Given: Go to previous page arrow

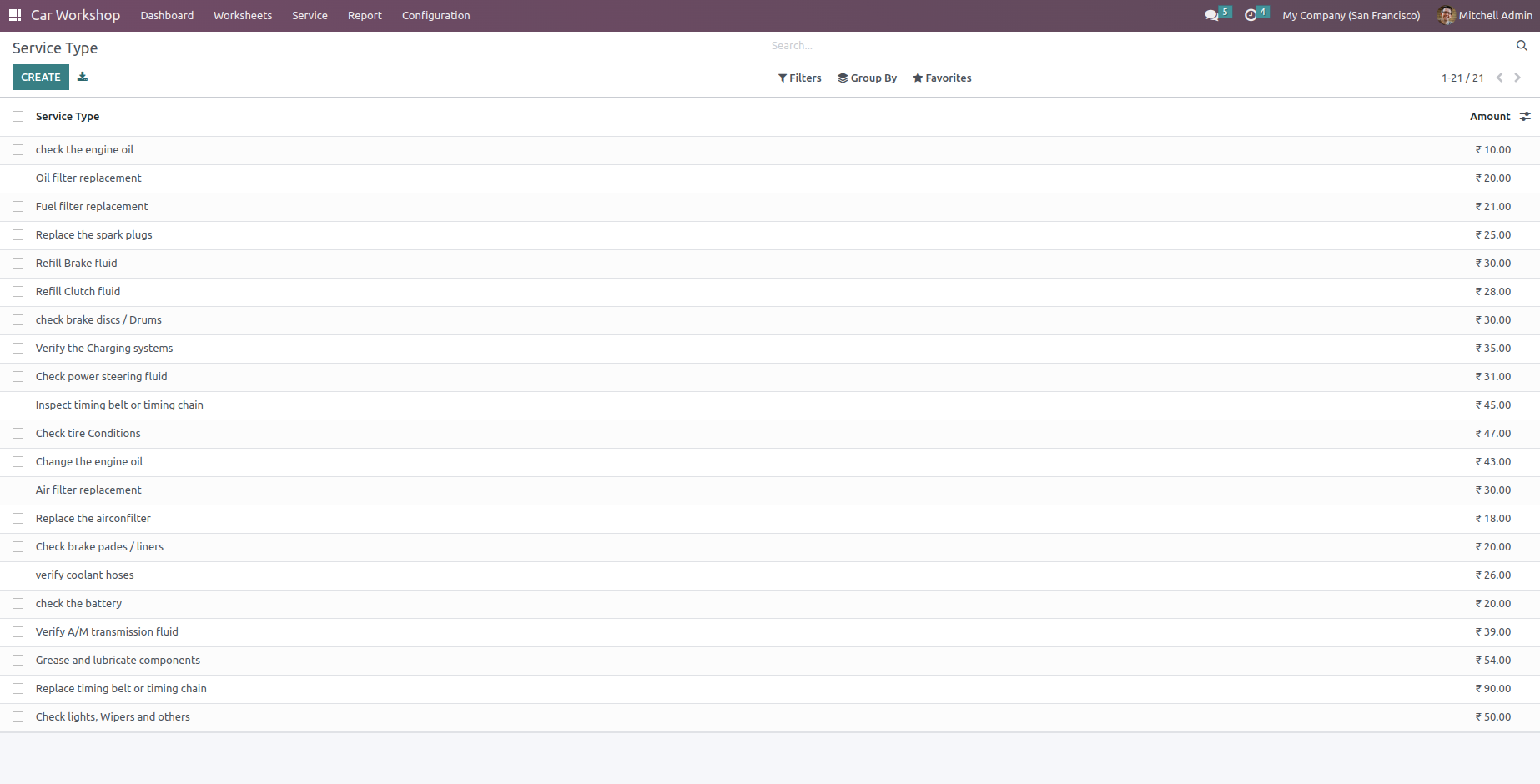Looking at the screenshot, I should (x=1499, y=78).
